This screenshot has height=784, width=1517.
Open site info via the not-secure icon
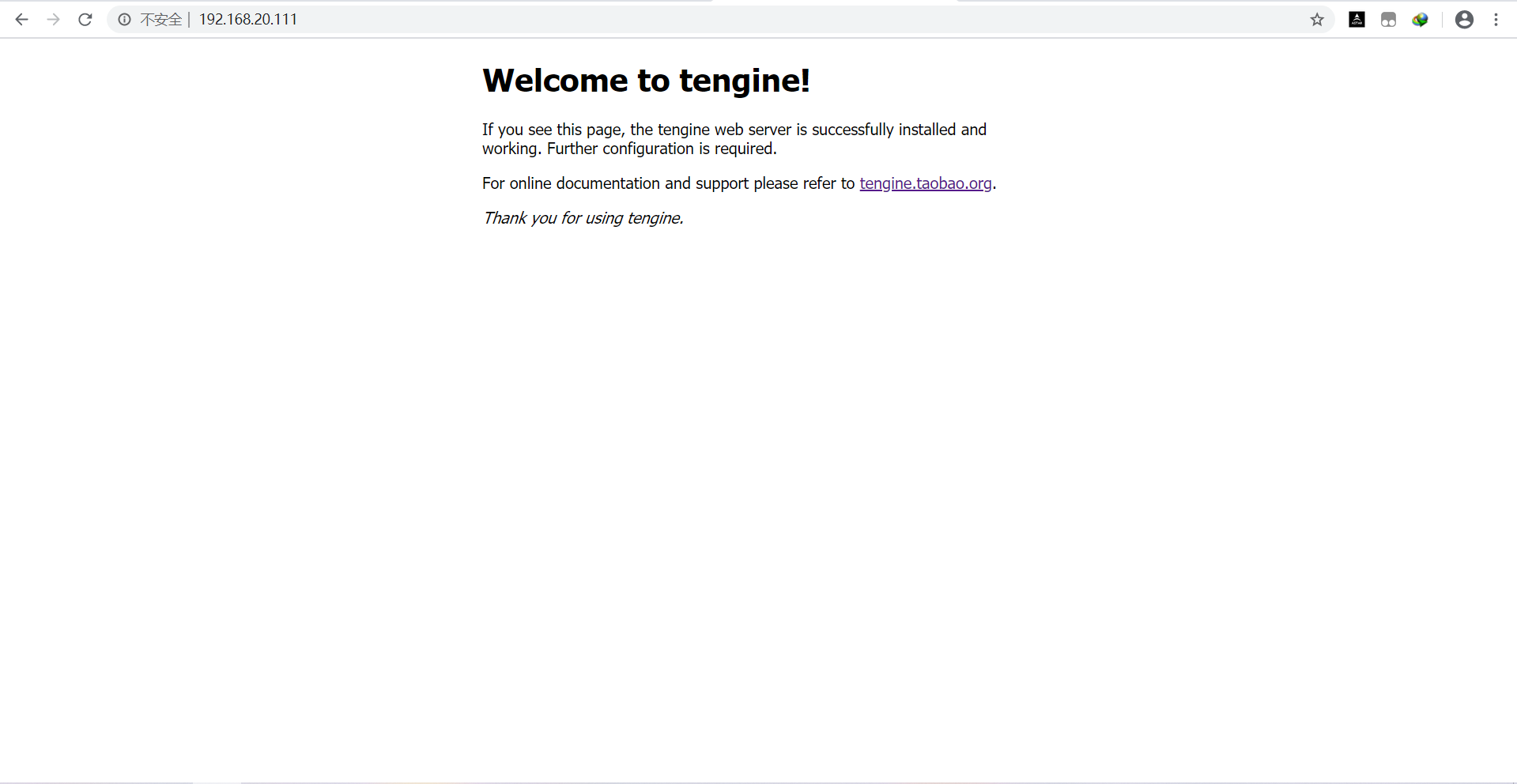(124, 20)
